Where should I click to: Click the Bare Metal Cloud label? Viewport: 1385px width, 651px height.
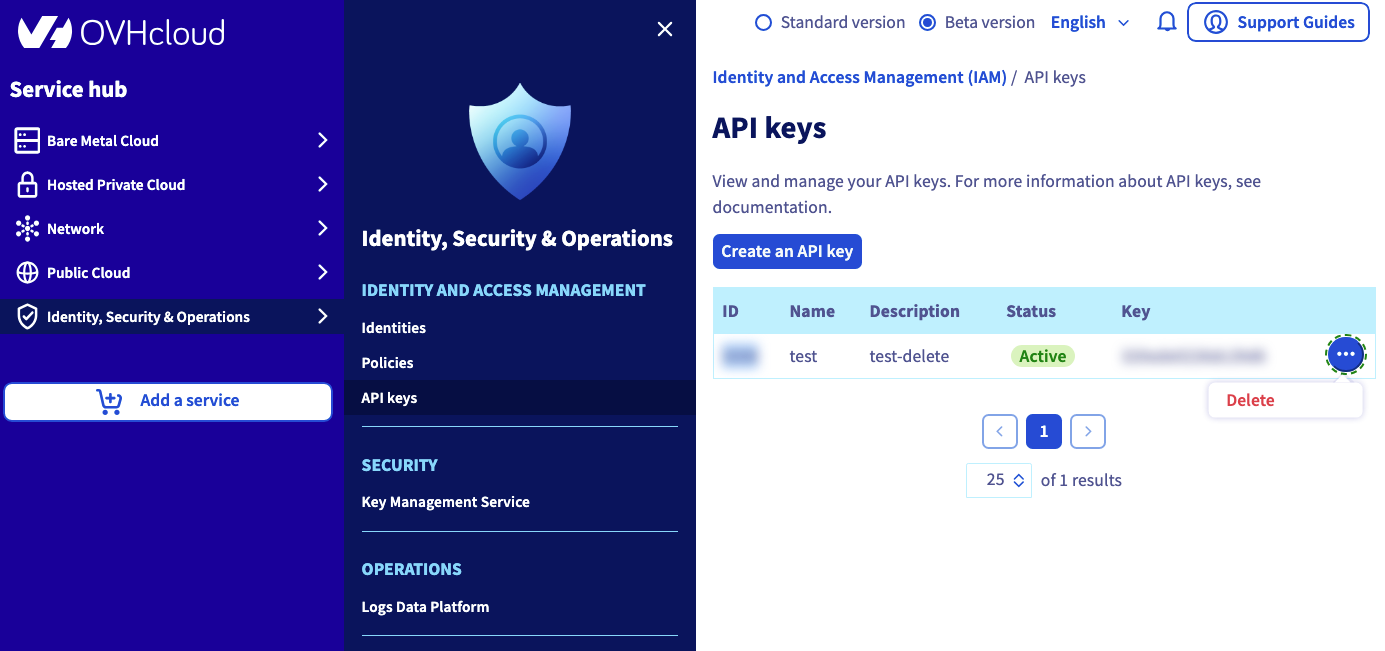pyautogui.click(x=103, y=141)
